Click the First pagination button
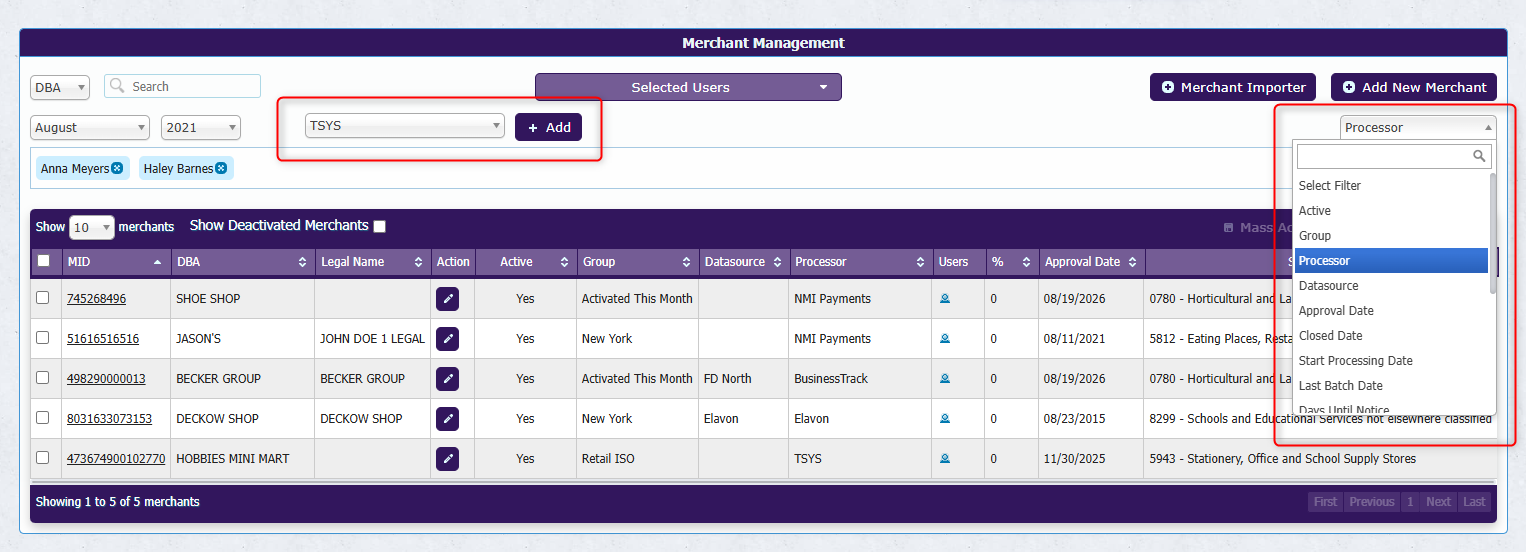 tap(1325, 502)
